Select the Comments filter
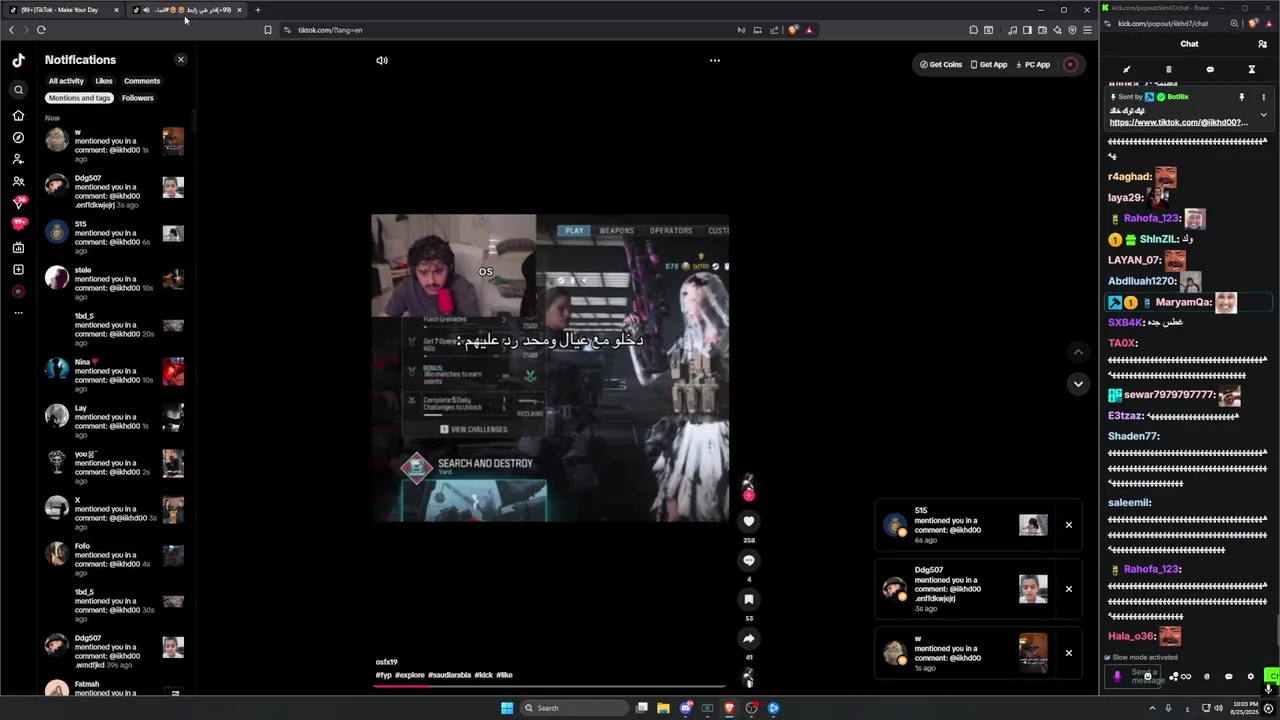Viewport: 1280px width, 720px height. tap(142, 81)
